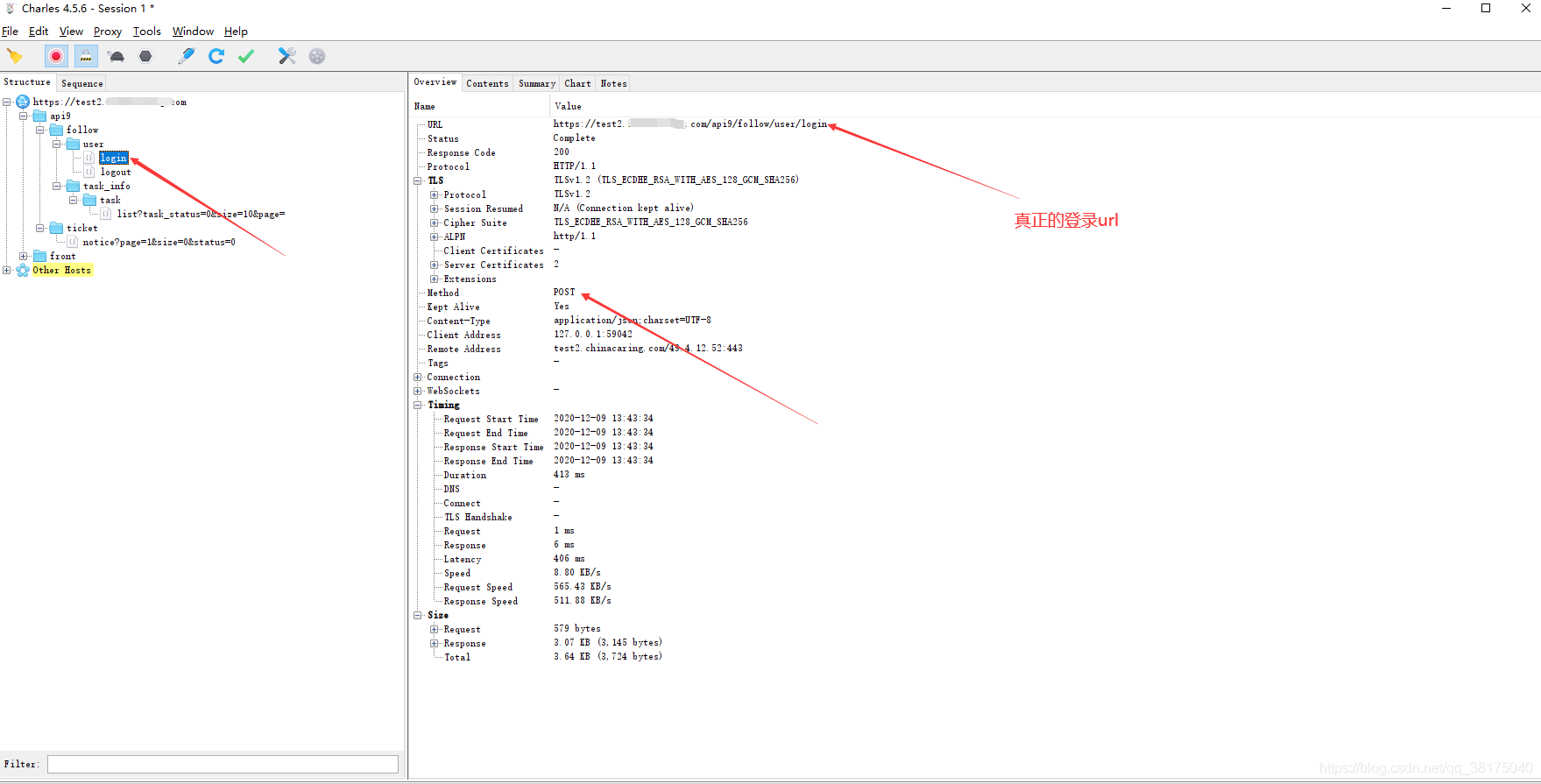The image size is (1541, 784).
Task: Click the ticket folder icon
Action: [x=56, y=229]
